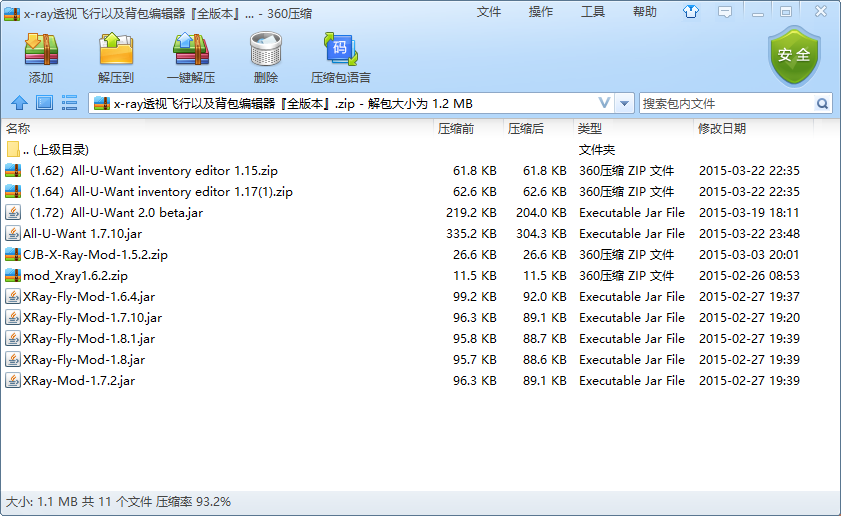Viewport: 841px width, 516px height.
Task: Click the 11.5 KB pre-compression size cell
Action: [475, 276]
